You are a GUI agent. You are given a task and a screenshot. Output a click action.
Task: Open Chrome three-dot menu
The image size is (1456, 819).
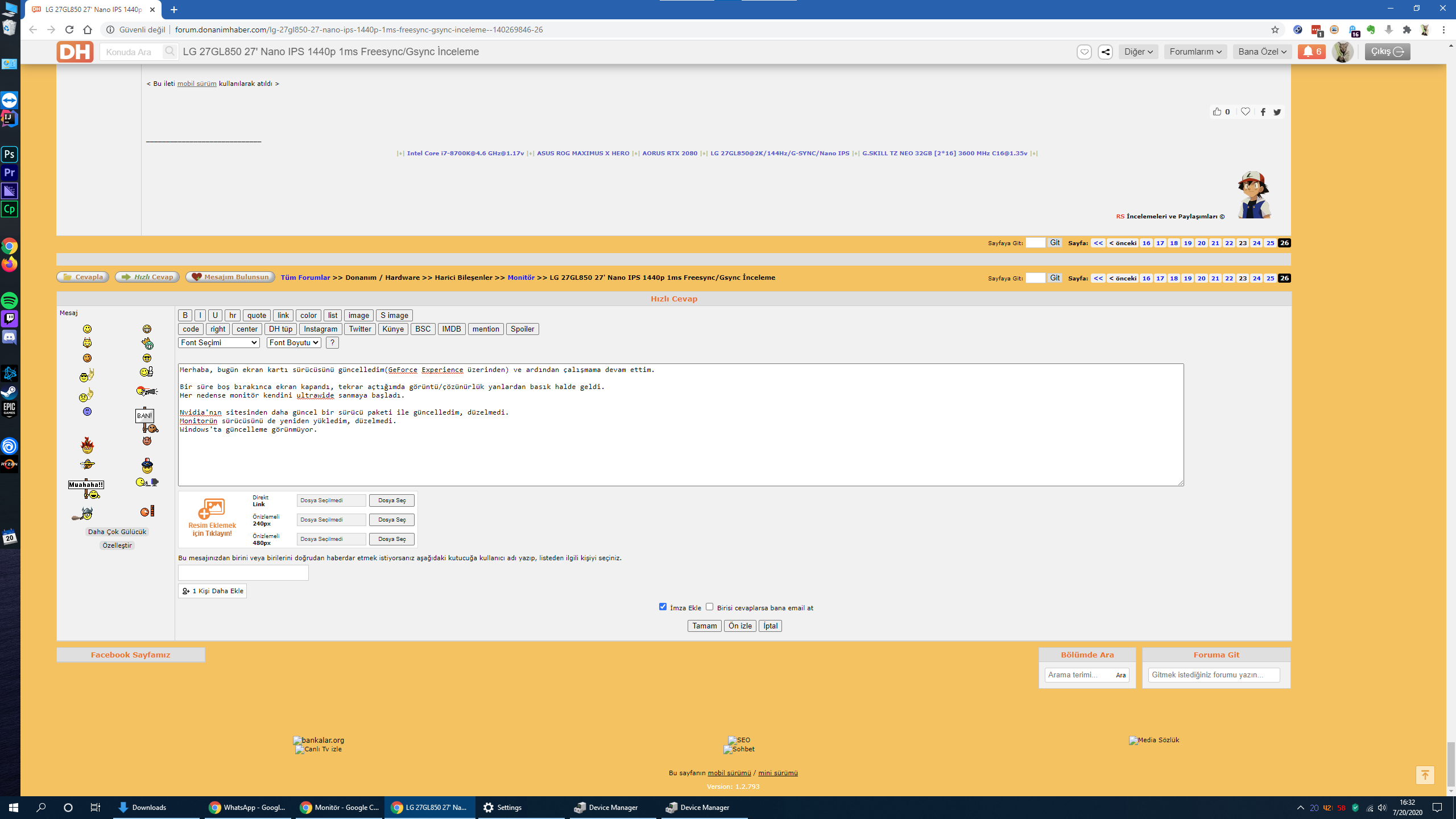1443,30
